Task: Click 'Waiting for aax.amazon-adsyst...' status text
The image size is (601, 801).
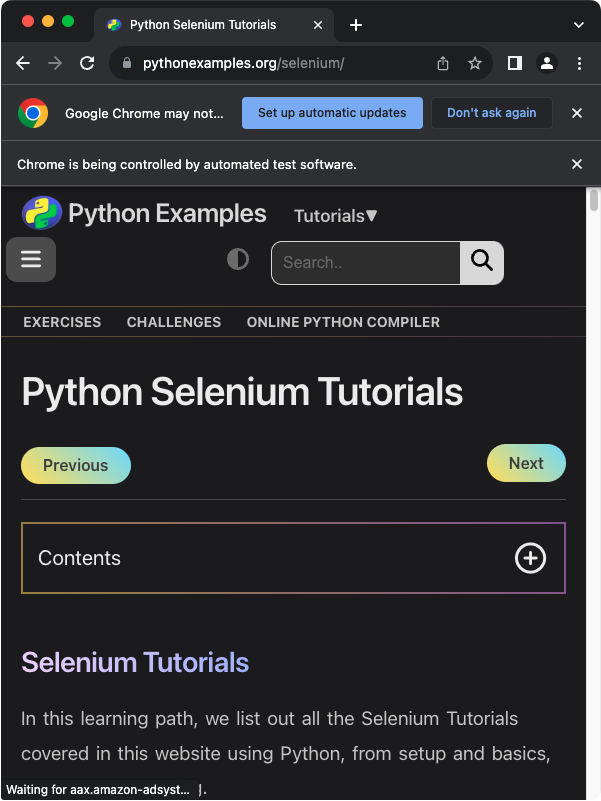Action: click(98, 789)
